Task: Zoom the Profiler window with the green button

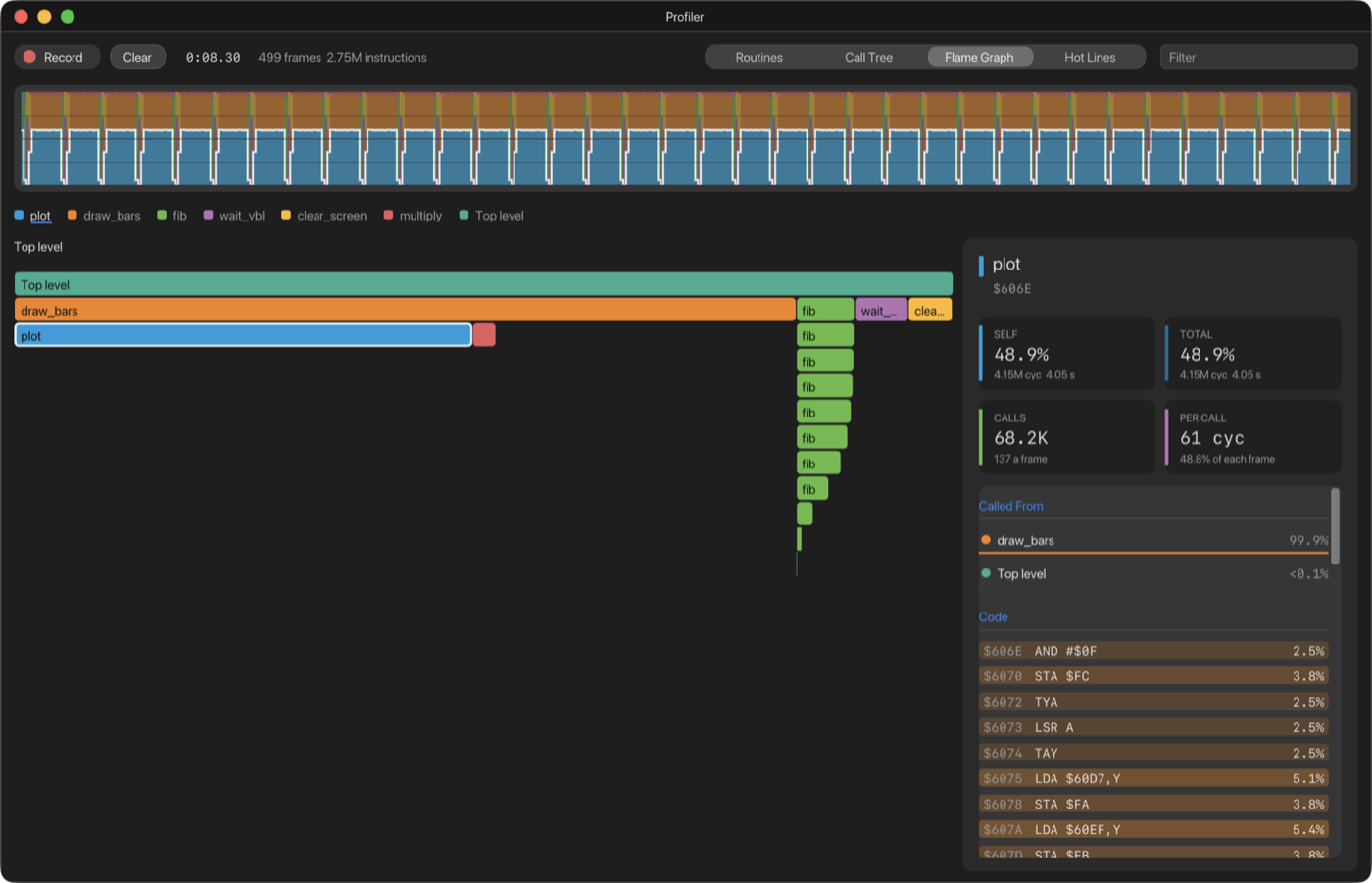Action: click(68, 17)
